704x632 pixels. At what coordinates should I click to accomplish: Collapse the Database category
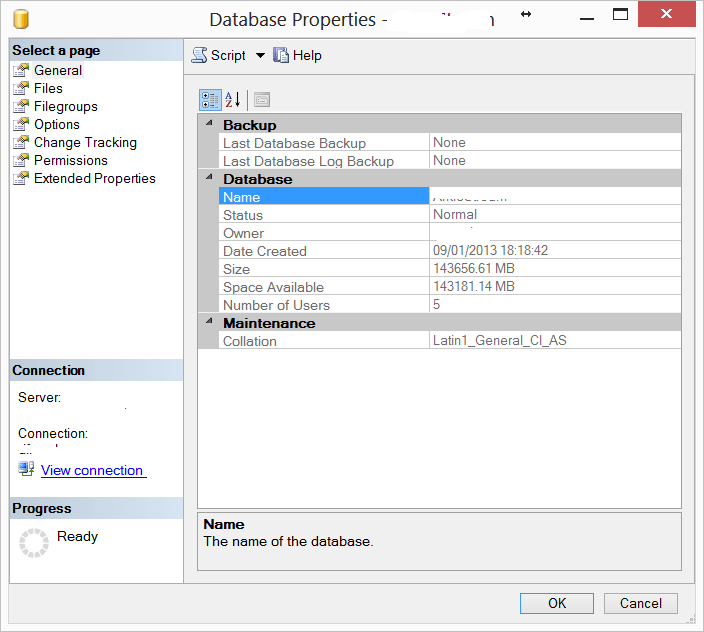click(209, 177)
